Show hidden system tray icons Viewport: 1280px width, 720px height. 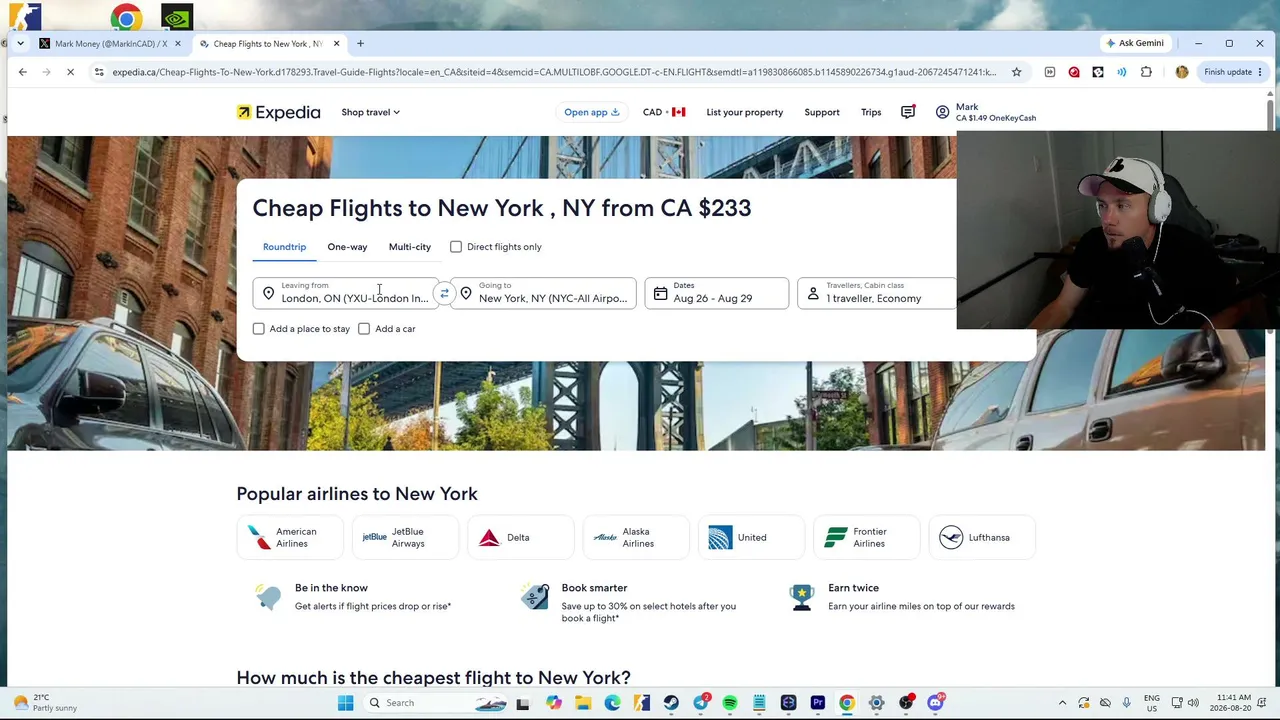point(1062,703)
